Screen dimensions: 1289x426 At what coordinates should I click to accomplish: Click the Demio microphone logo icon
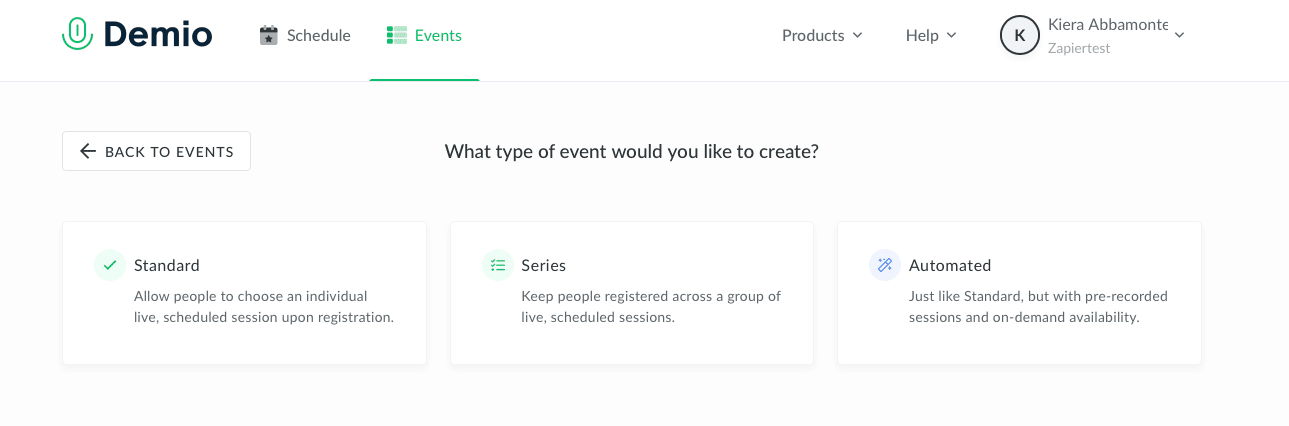tap(77, 35)
